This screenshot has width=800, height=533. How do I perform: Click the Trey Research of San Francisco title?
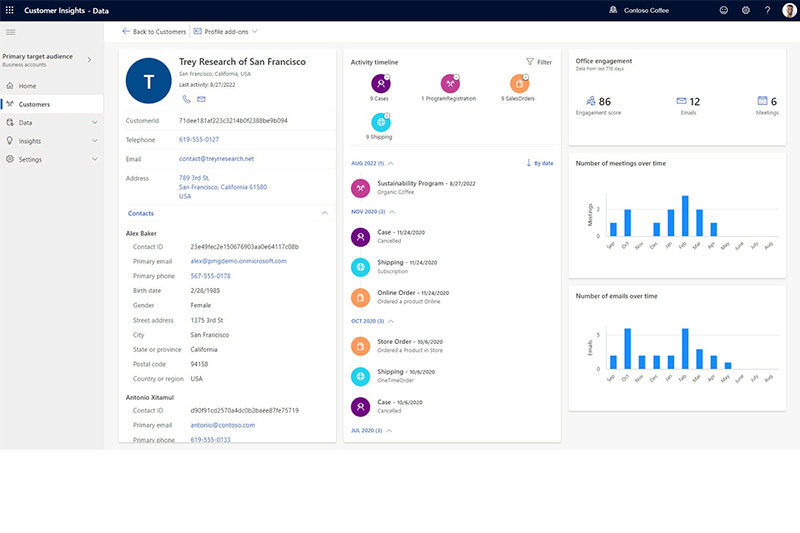pyautogui.click(x=242, y=62)
